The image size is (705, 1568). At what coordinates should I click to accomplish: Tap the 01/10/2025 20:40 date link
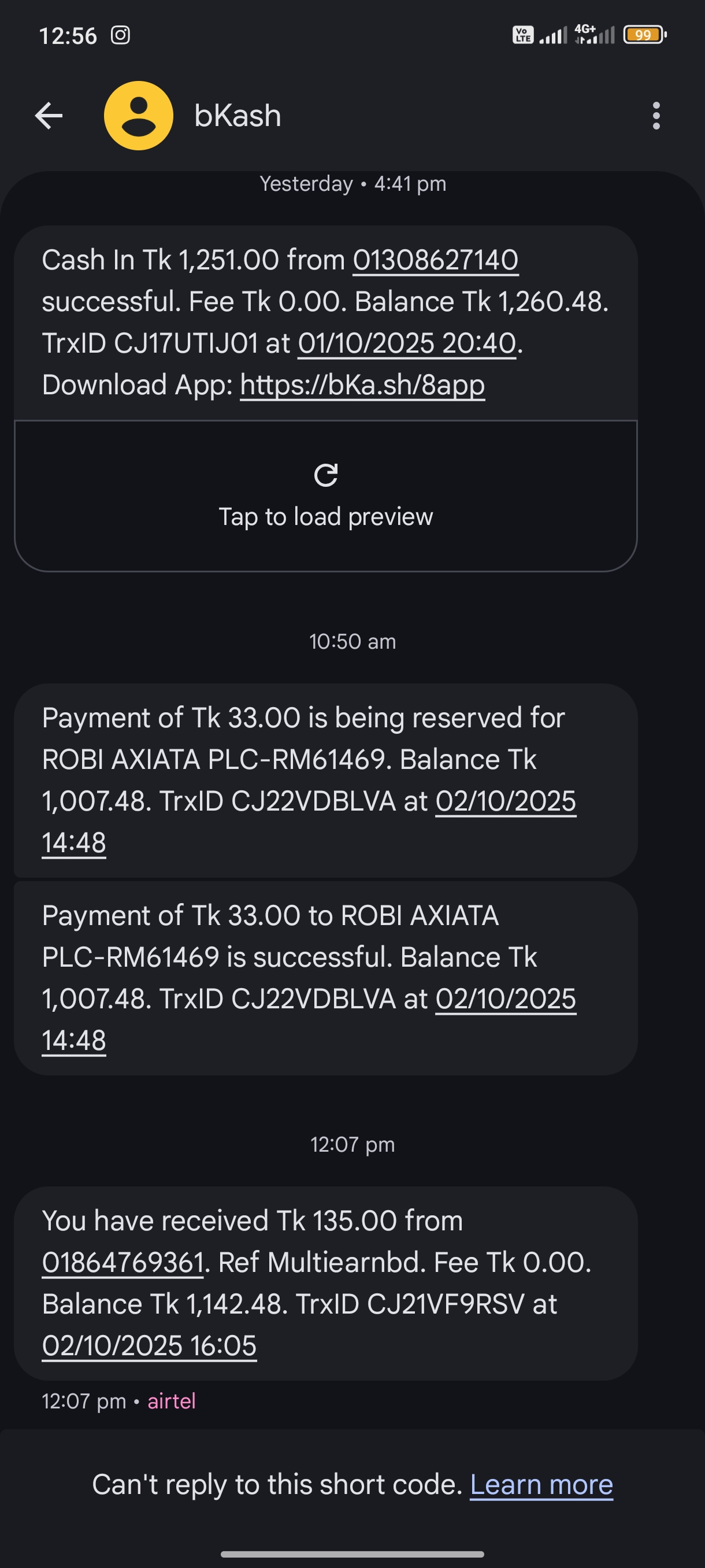407,343
